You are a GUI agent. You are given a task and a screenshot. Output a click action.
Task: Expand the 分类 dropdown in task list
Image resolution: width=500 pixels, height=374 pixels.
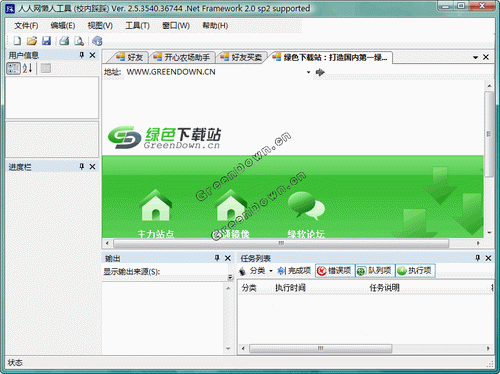[x=271, y=271]
